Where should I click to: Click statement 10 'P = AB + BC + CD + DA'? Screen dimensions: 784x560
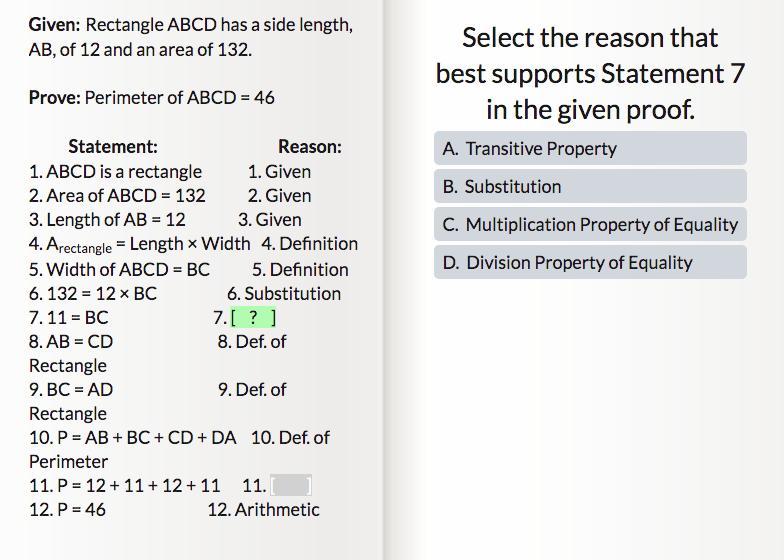click(x=133, y=438)
